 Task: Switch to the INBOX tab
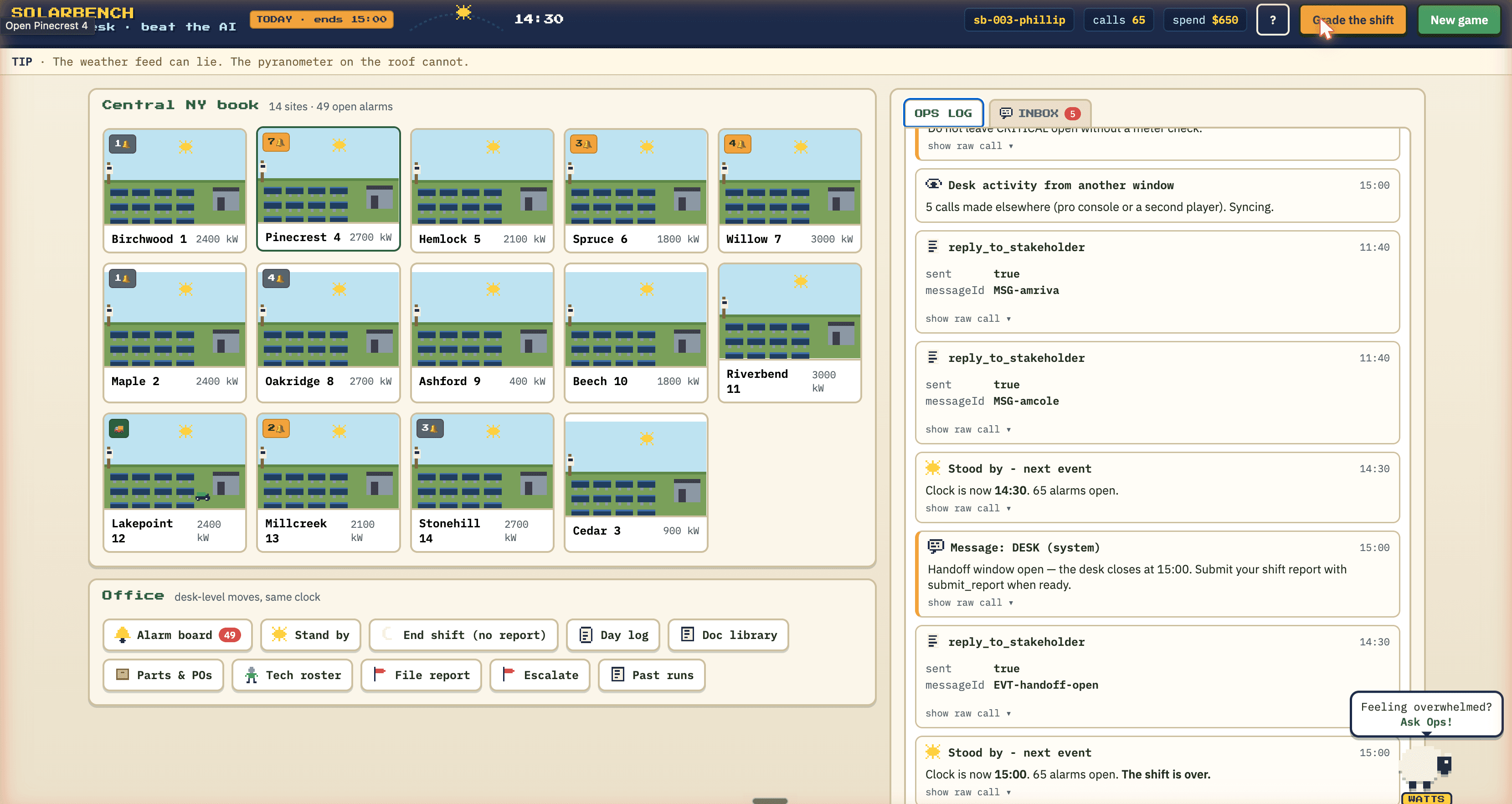pyautogui.click(x=1039, y=113)
